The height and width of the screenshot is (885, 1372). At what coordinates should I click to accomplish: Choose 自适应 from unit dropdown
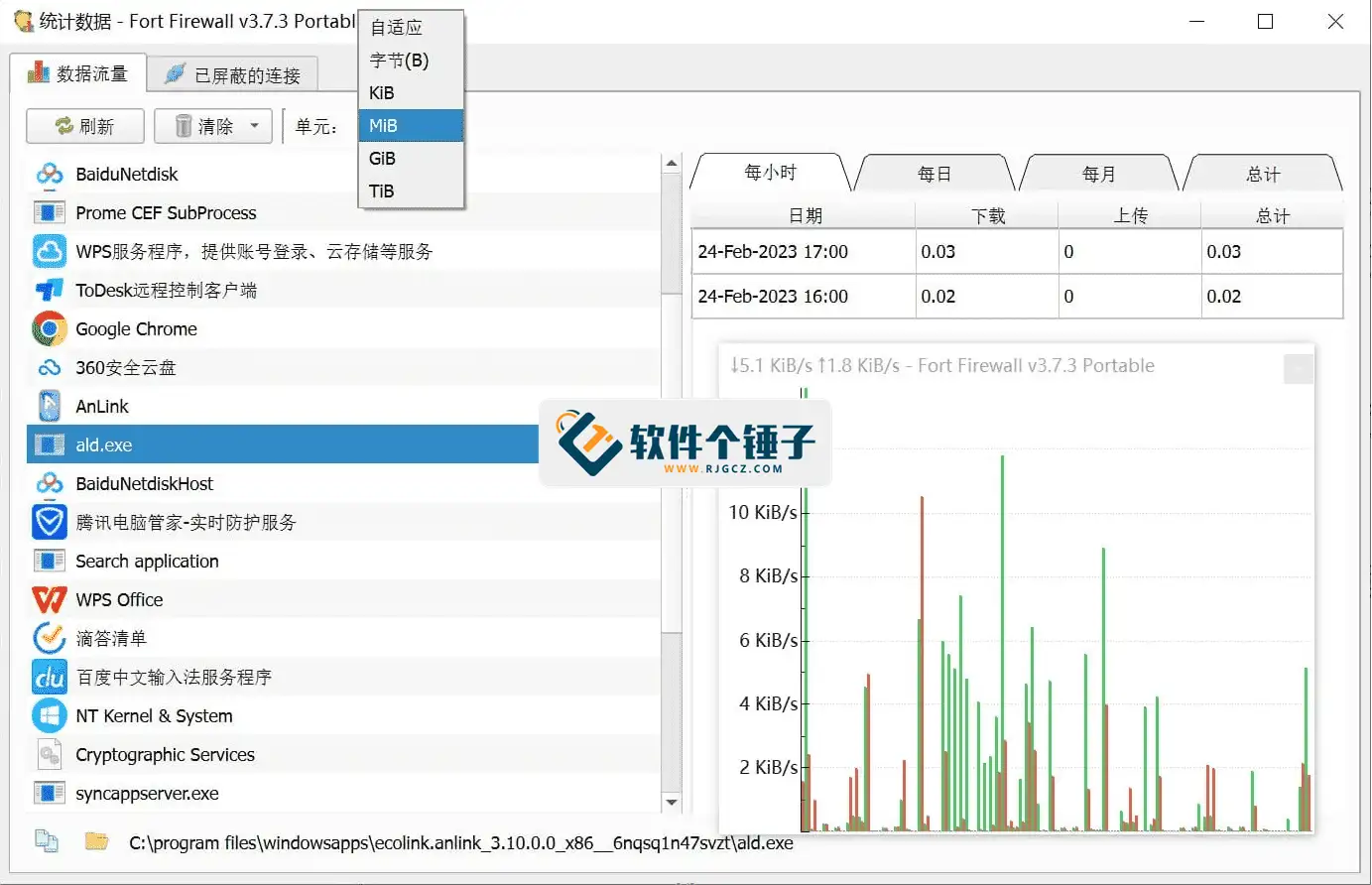click(x=411, y=28)
